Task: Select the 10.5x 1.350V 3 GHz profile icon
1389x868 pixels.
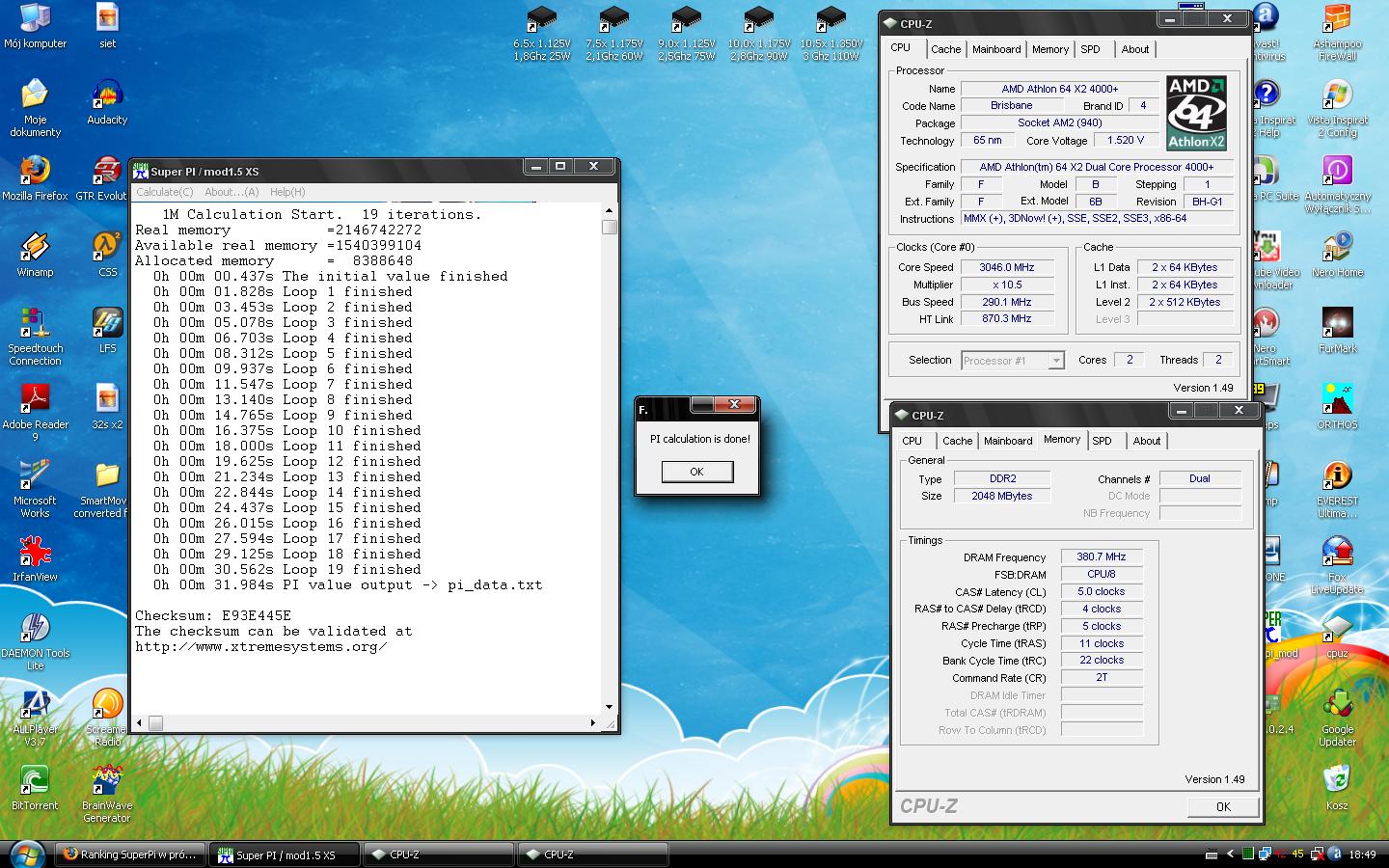Action: [x=831, y=21]
